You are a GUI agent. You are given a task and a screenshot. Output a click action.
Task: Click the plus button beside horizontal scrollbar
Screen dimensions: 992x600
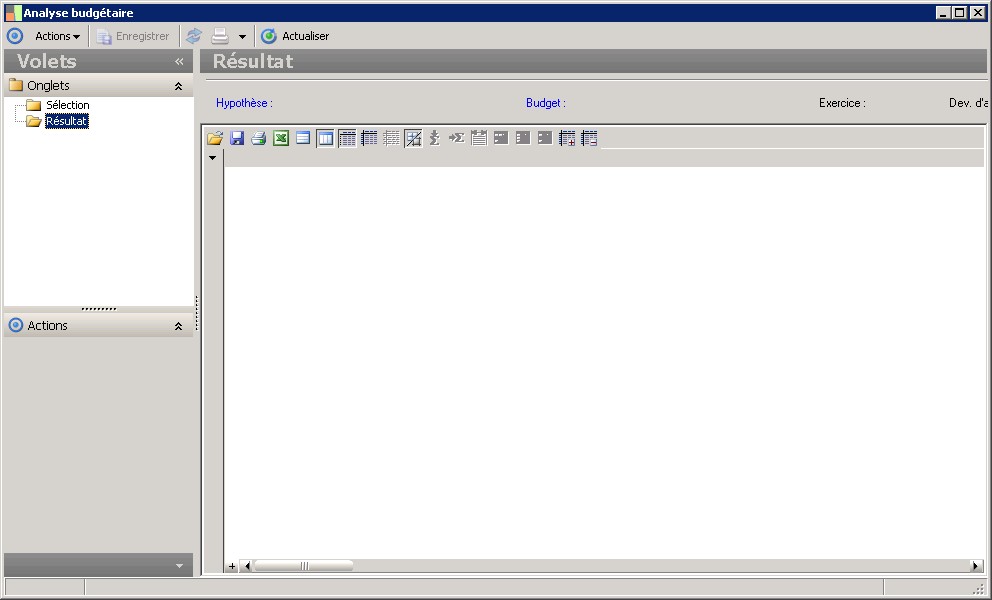click(x=232, y=566)
